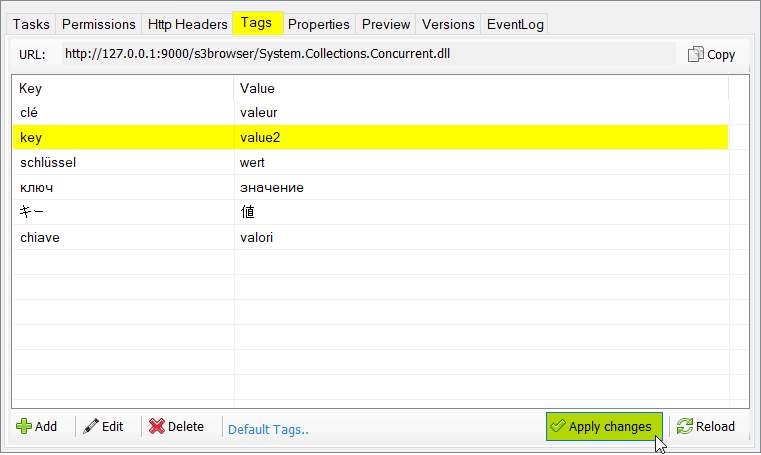The width and height of the screenshot is (761, 455).
Task: Click the green plus Add icon
Action: pyautogui.click(x=24, y=426)
